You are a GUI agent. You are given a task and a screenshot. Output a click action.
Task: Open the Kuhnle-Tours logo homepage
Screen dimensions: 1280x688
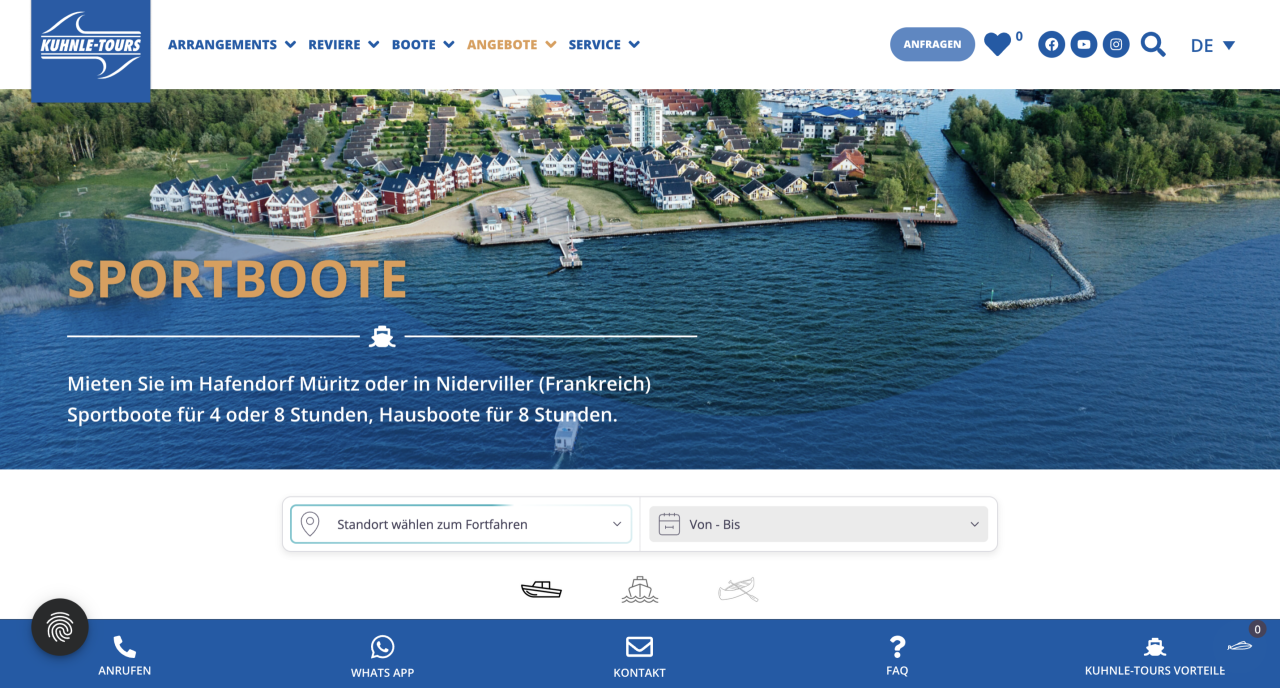pos(91,50)
